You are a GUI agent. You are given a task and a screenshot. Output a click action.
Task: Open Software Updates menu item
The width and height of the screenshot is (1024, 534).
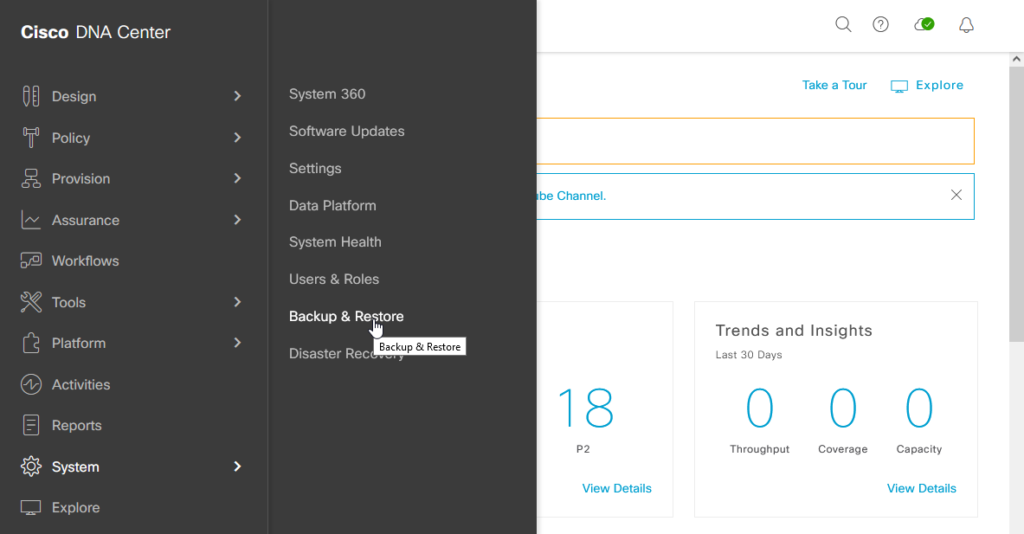(346, 131)
